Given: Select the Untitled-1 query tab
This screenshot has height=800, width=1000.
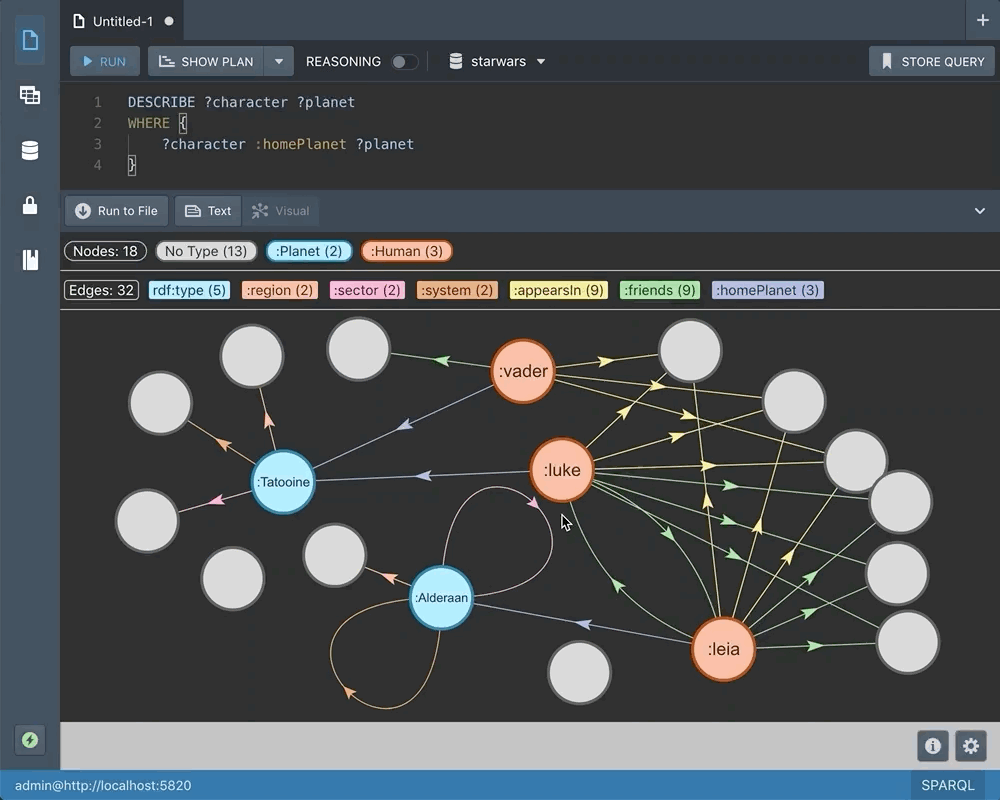Looking at the screenshot, I should [x=122, y=21].
